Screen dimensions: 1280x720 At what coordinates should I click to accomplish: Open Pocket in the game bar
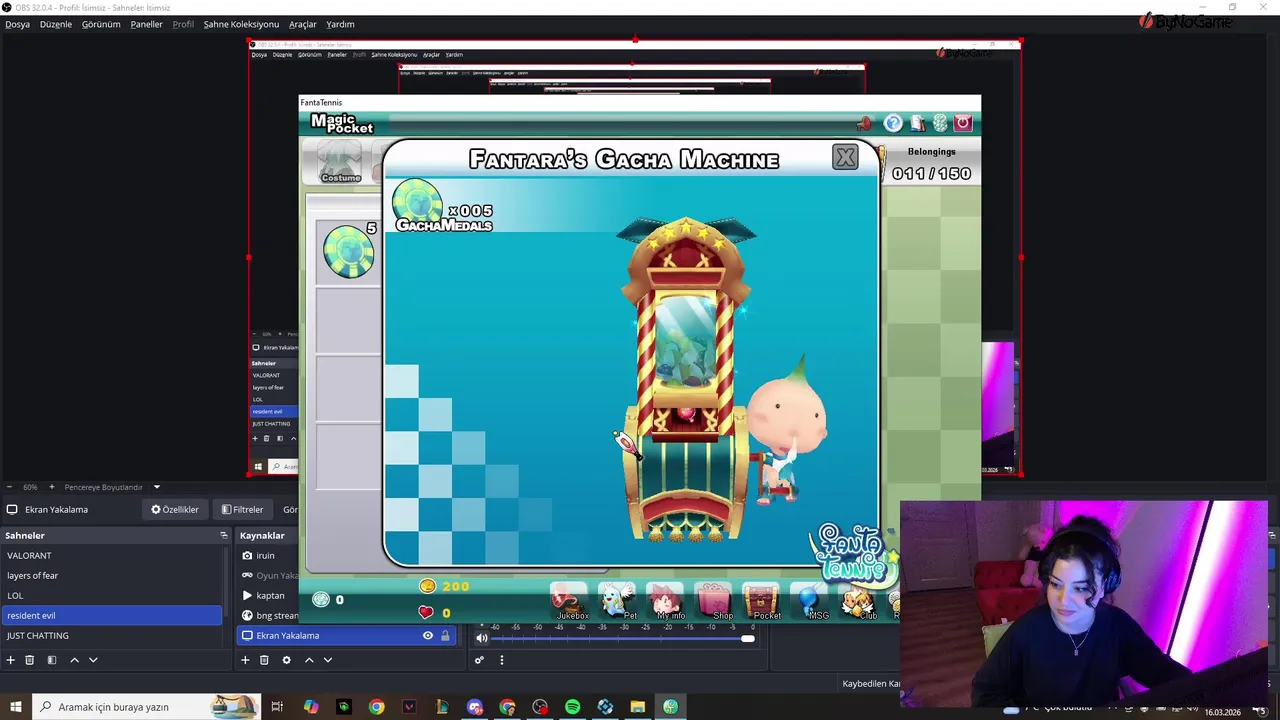tap(762, 601)
